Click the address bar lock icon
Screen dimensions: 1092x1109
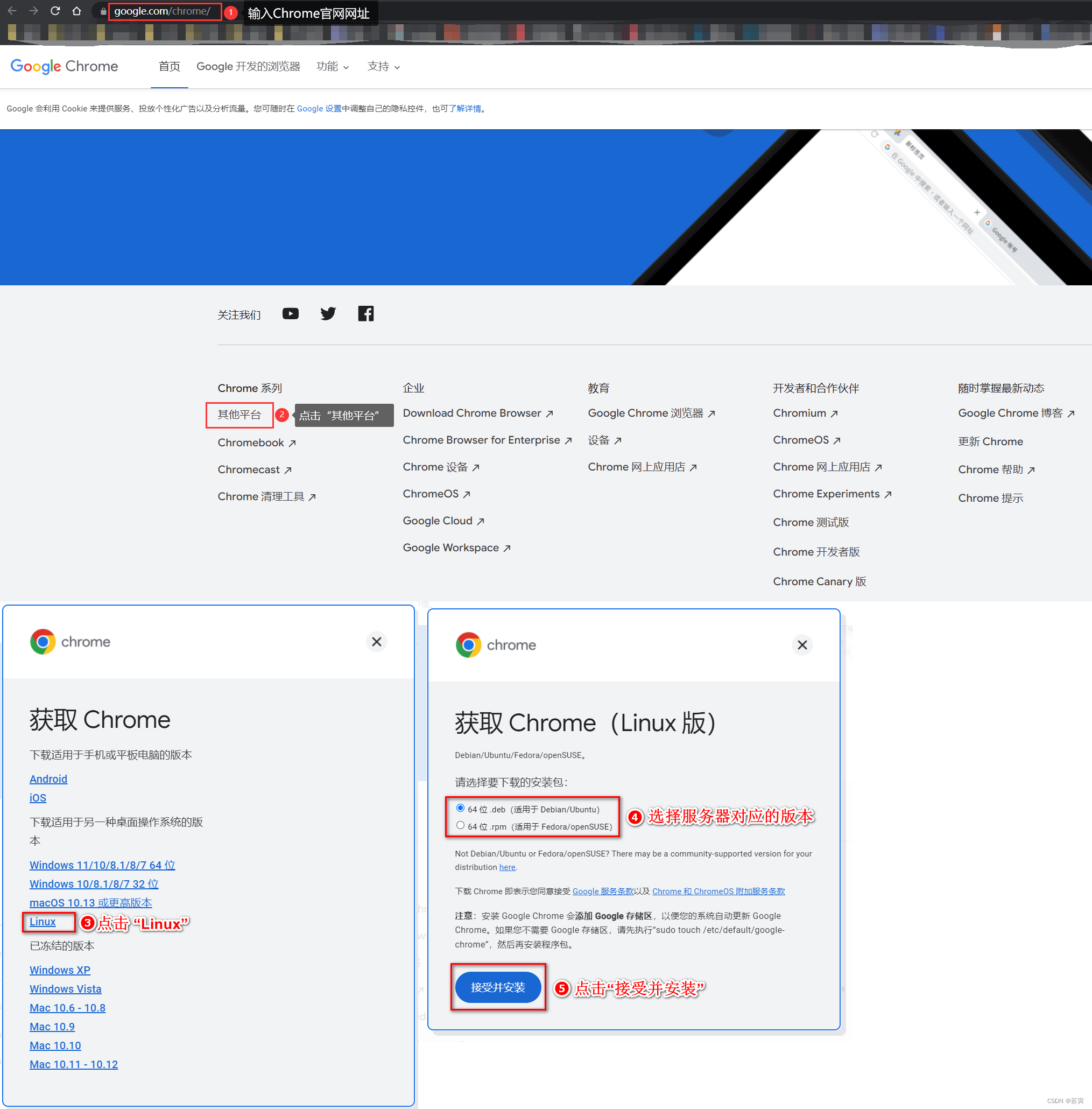pyautogui.click(x=103, y=11)
